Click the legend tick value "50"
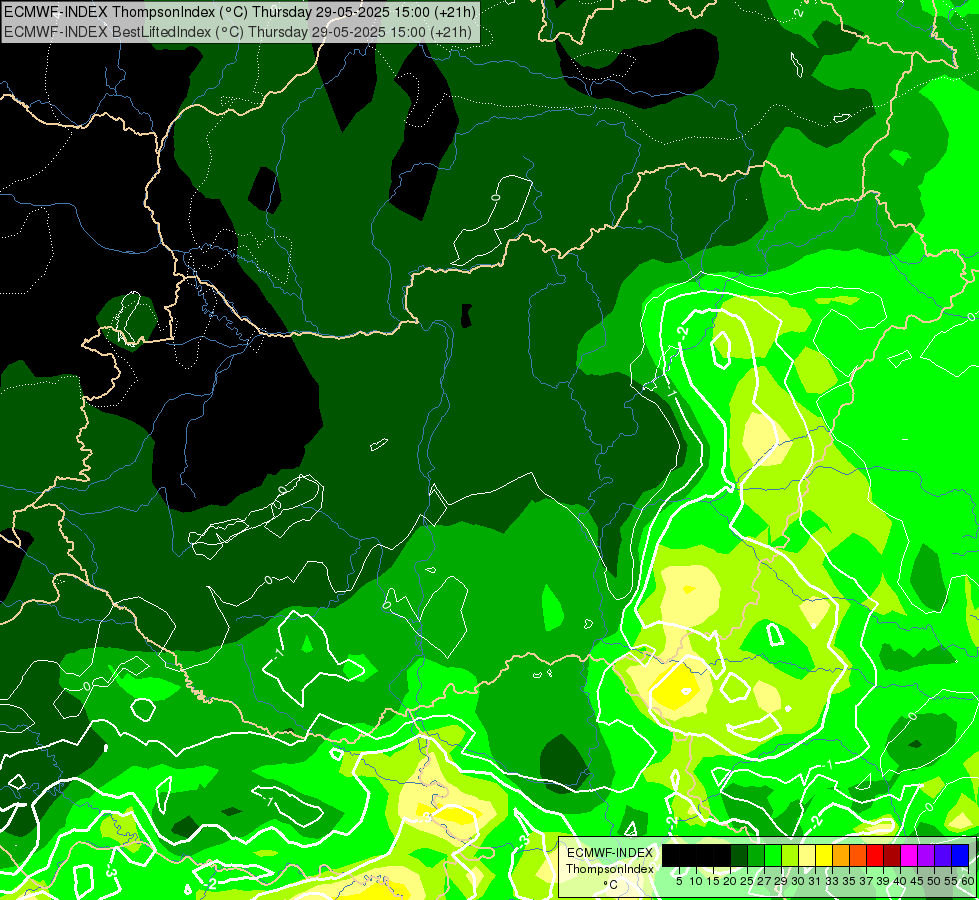Viewport: 979px width, 900px height. click(x=935, y=881)
